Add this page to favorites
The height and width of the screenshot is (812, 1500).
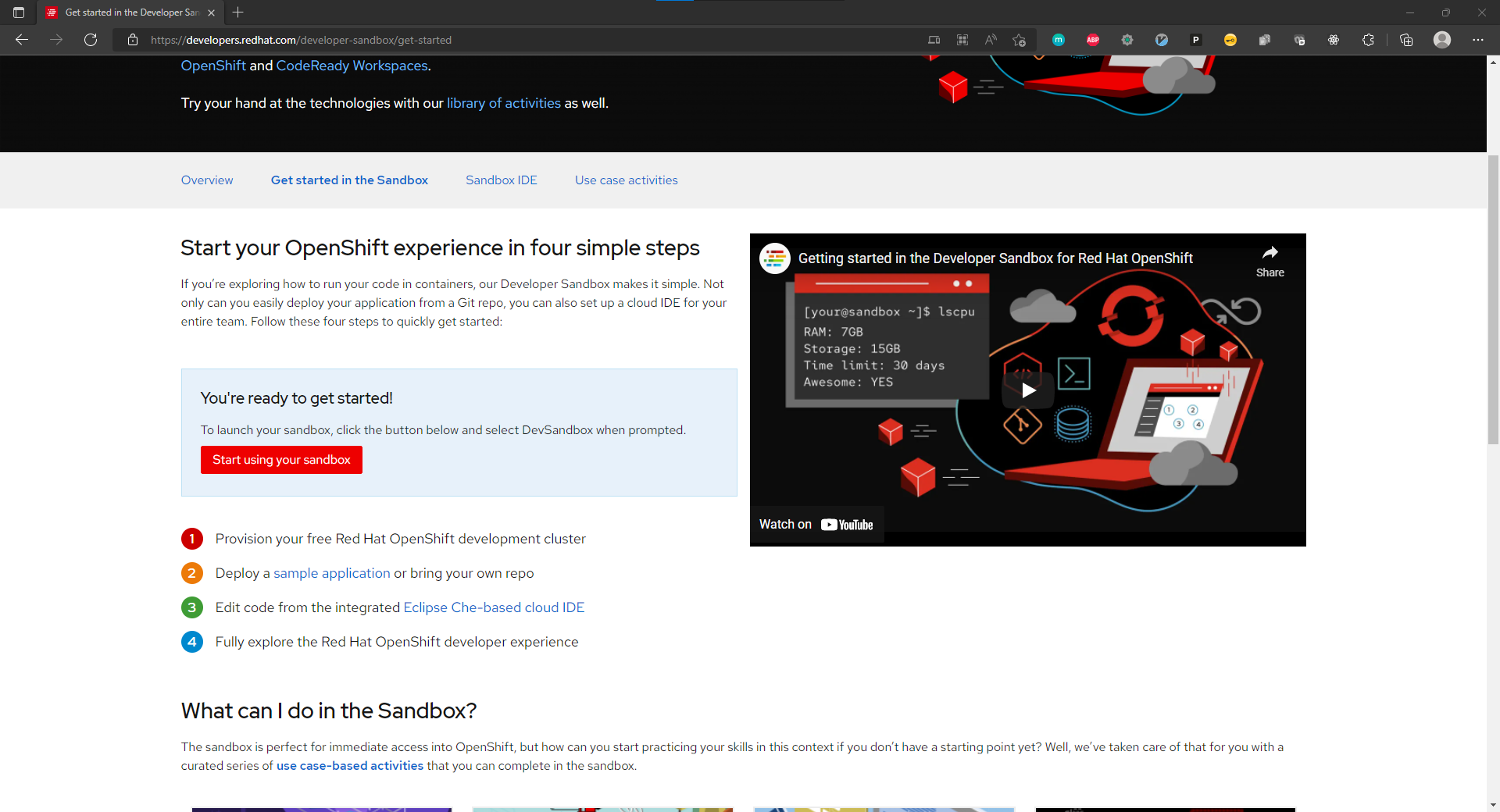point(1019,40)
